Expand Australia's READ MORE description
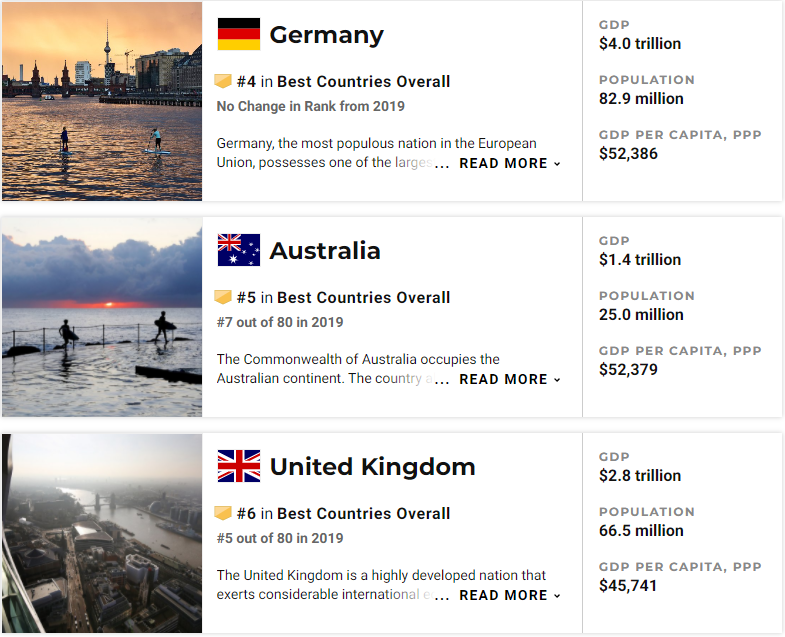The width and height of the screenshot is (785, 637). (510, 379)
